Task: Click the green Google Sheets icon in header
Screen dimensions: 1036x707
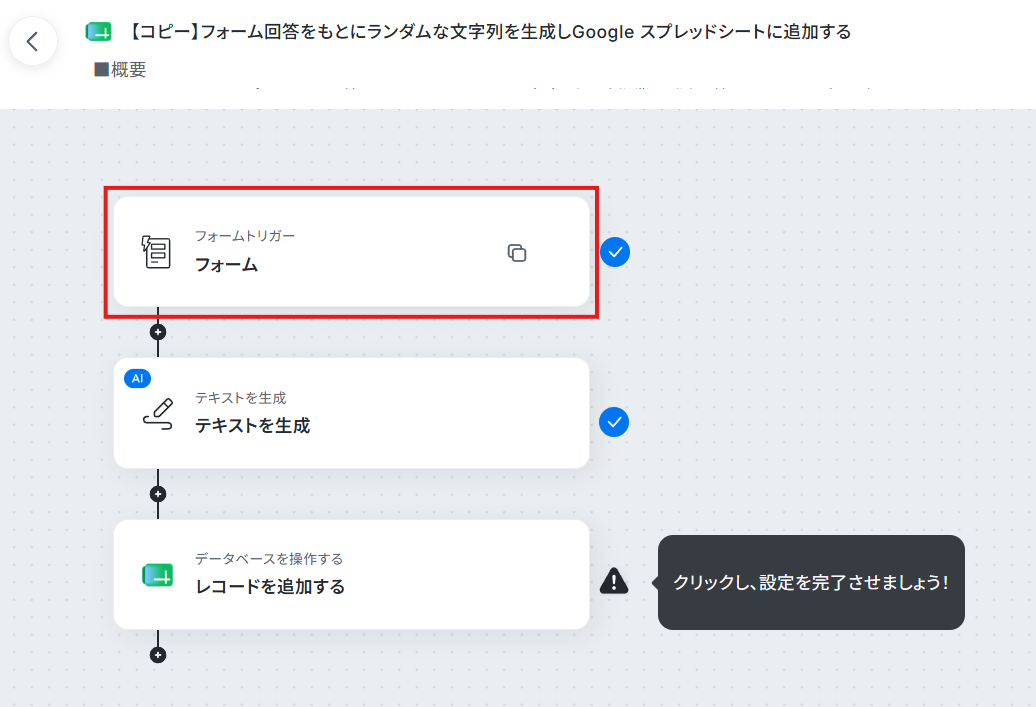Action: click(98, 32)
